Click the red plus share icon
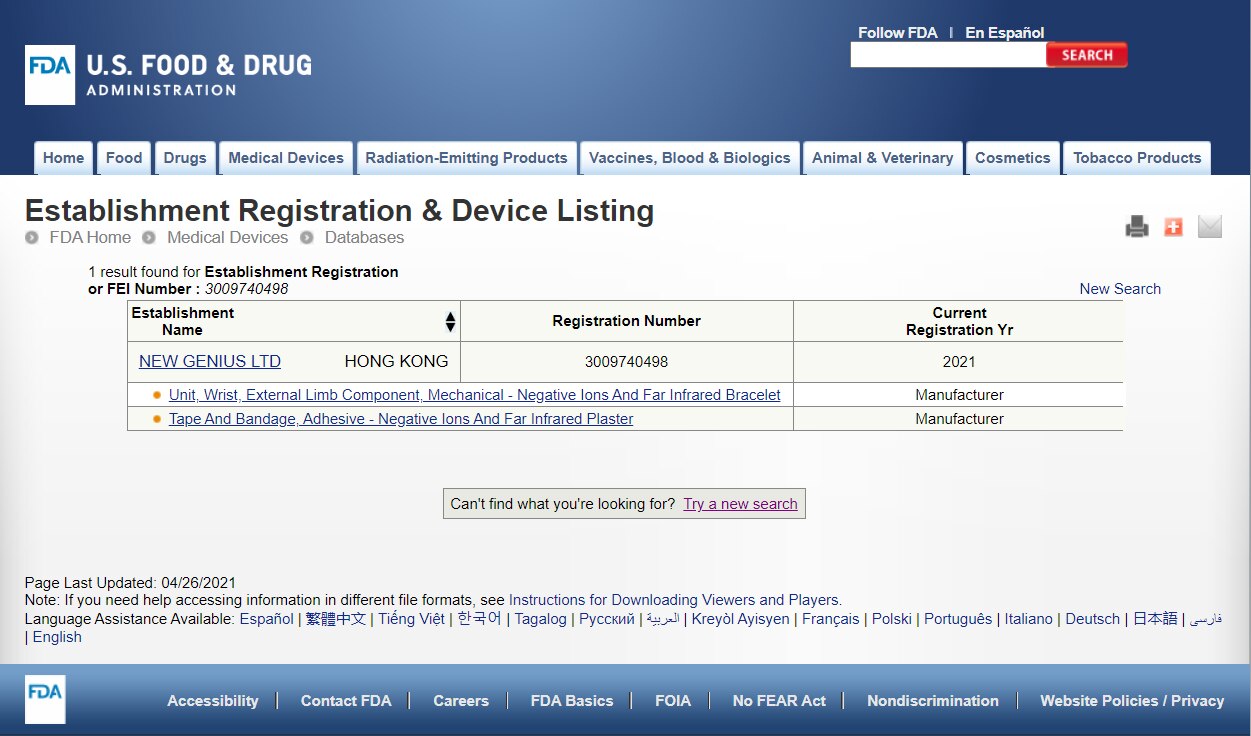 point(1173,227)
